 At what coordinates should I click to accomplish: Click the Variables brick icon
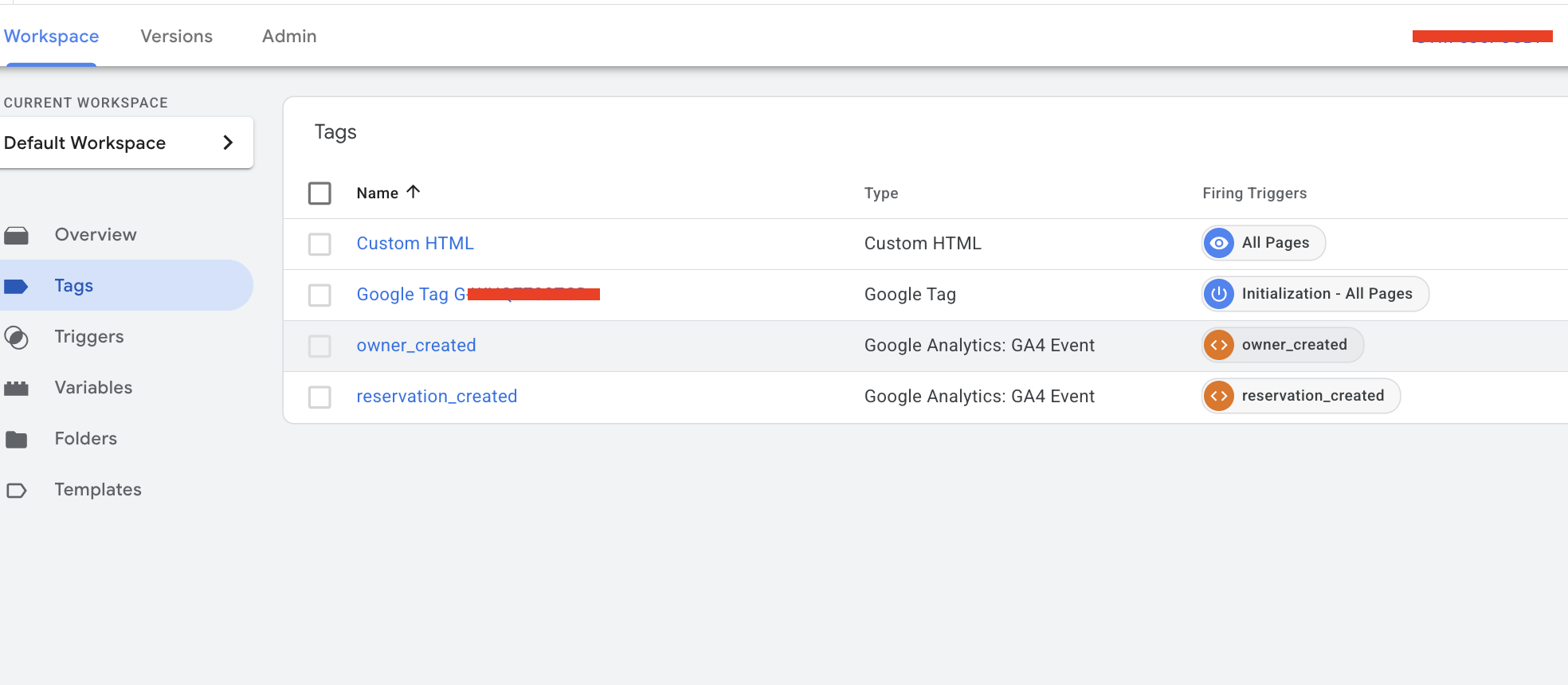(16, 389)
